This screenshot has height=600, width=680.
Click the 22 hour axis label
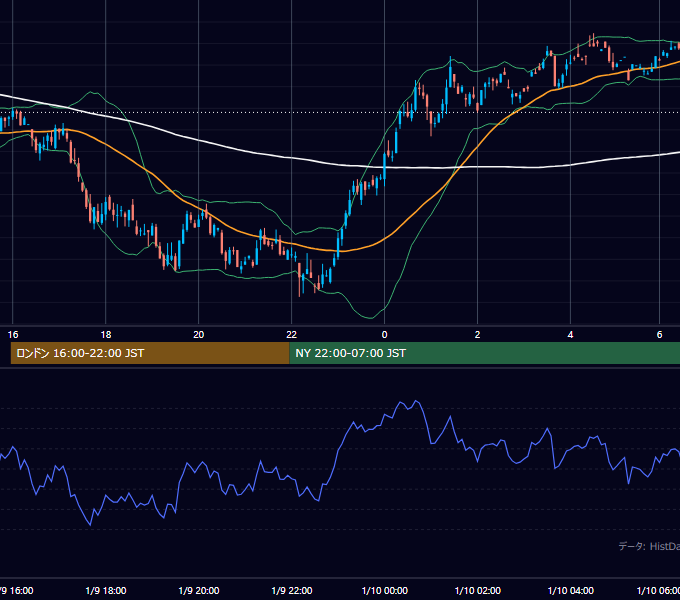tap(291, 335)
